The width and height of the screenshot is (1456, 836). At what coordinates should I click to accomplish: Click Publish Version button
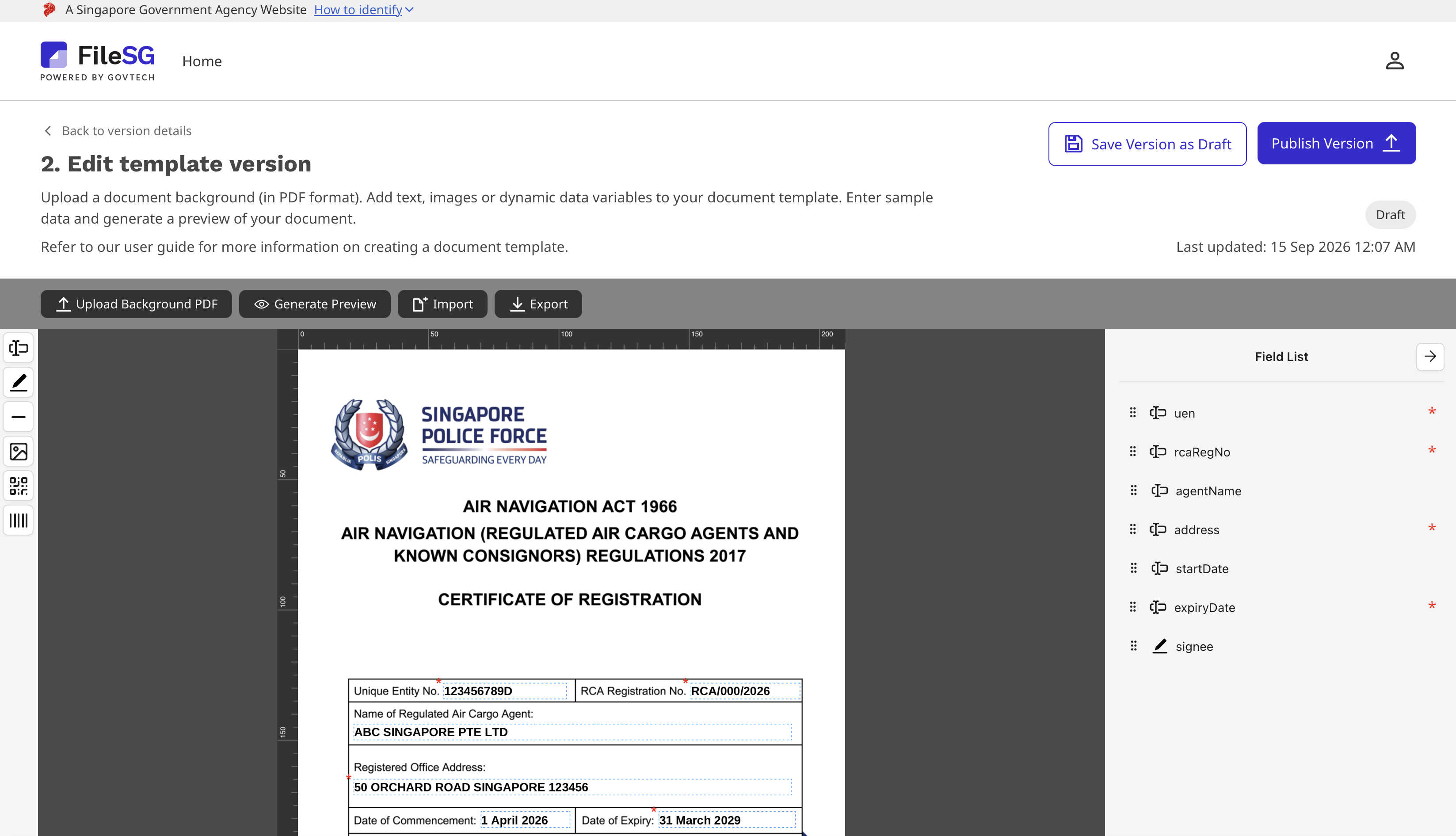click(x=1336, y=143)
